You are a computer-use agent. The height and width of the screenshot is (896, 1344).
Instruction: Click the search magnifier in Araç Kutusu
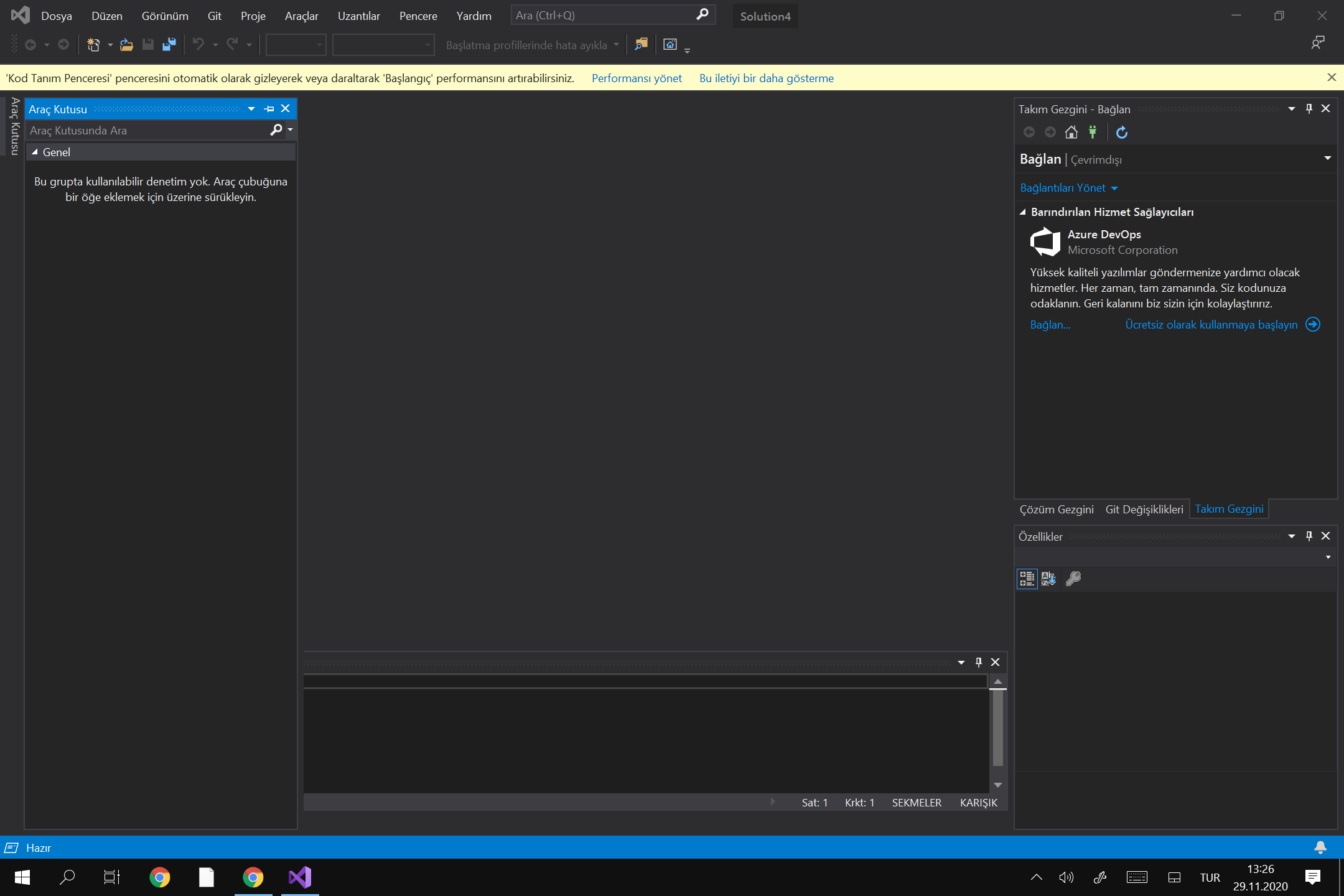276,130
